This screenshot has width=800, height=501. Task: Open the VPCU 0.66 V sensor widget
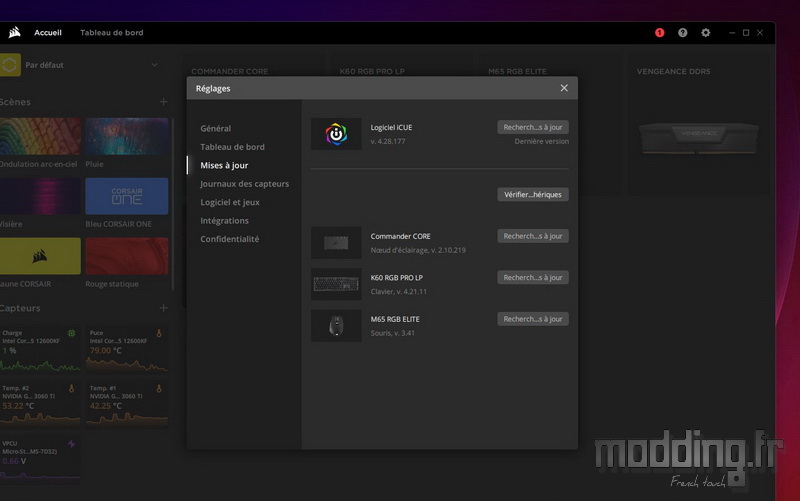tap(40, 460)
